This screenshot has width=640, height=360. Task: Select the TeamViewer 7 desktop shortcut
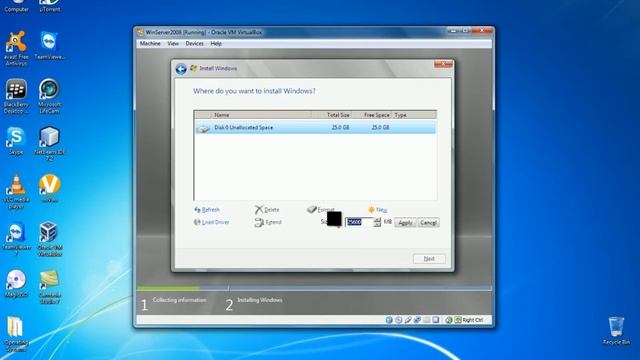point(16,240)
